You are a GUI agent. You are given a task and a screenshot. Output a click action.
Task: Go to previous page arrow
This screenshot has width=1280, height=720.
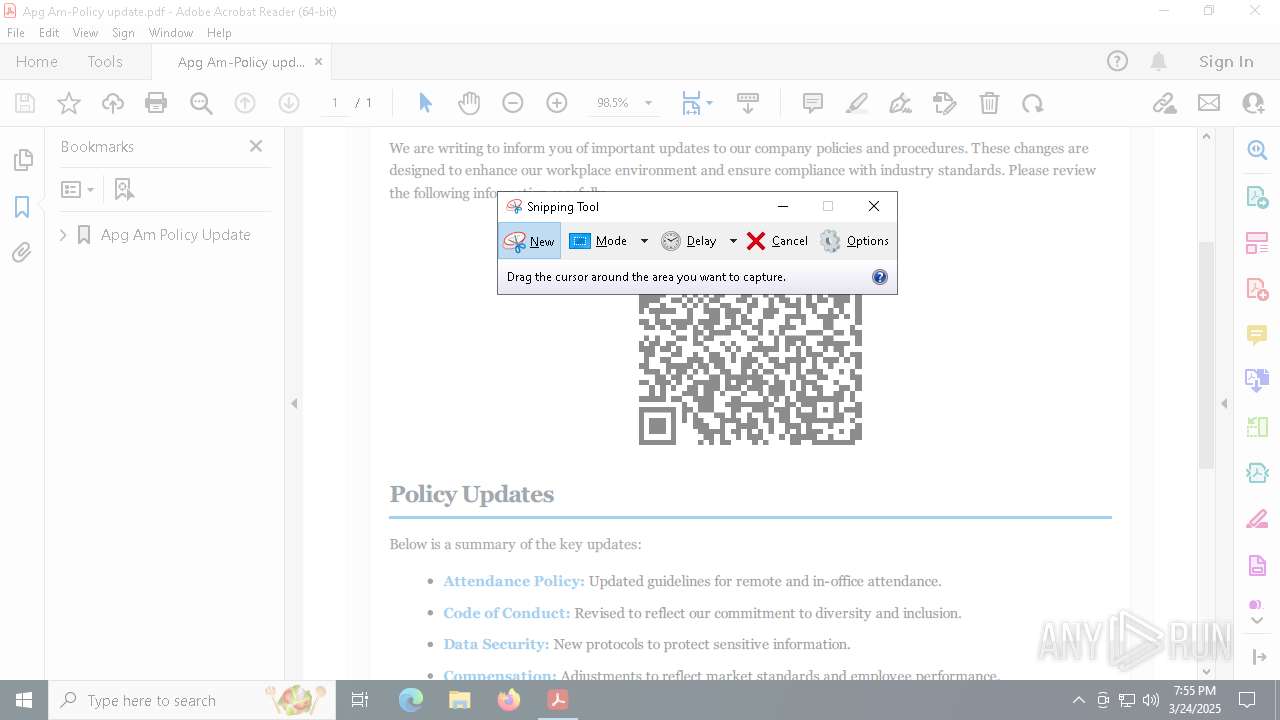point(245,103)
